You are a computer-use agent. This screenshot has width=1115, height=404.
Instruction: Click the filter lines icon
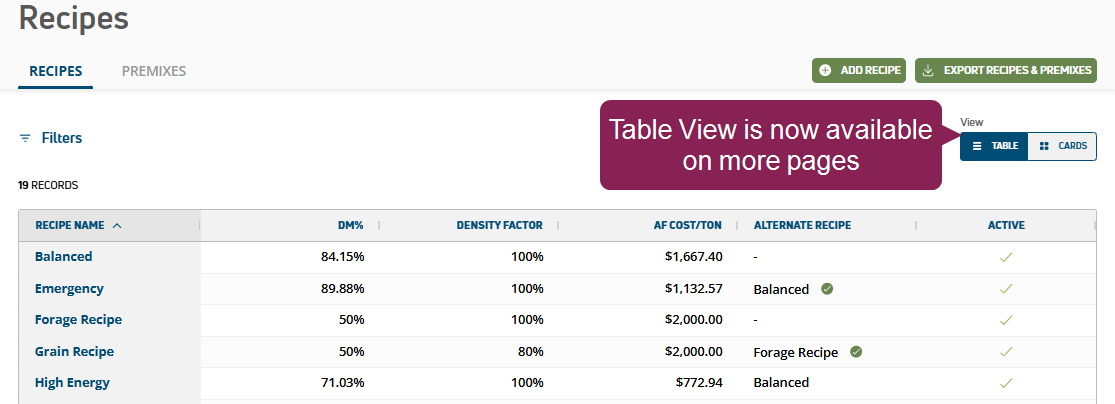pos(25,139)
